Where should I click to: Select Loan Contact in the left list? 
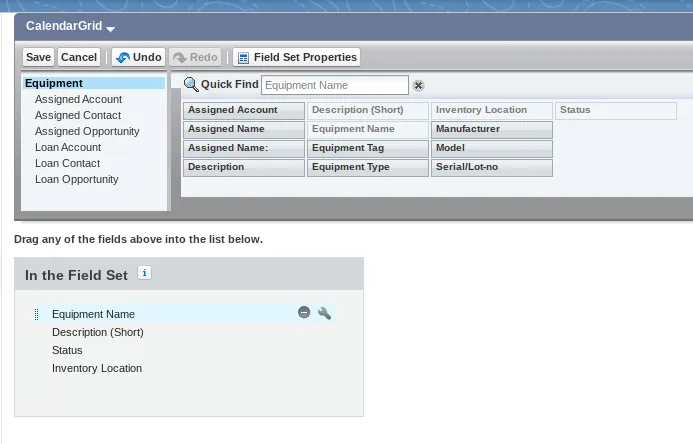[x=67, y=163]
